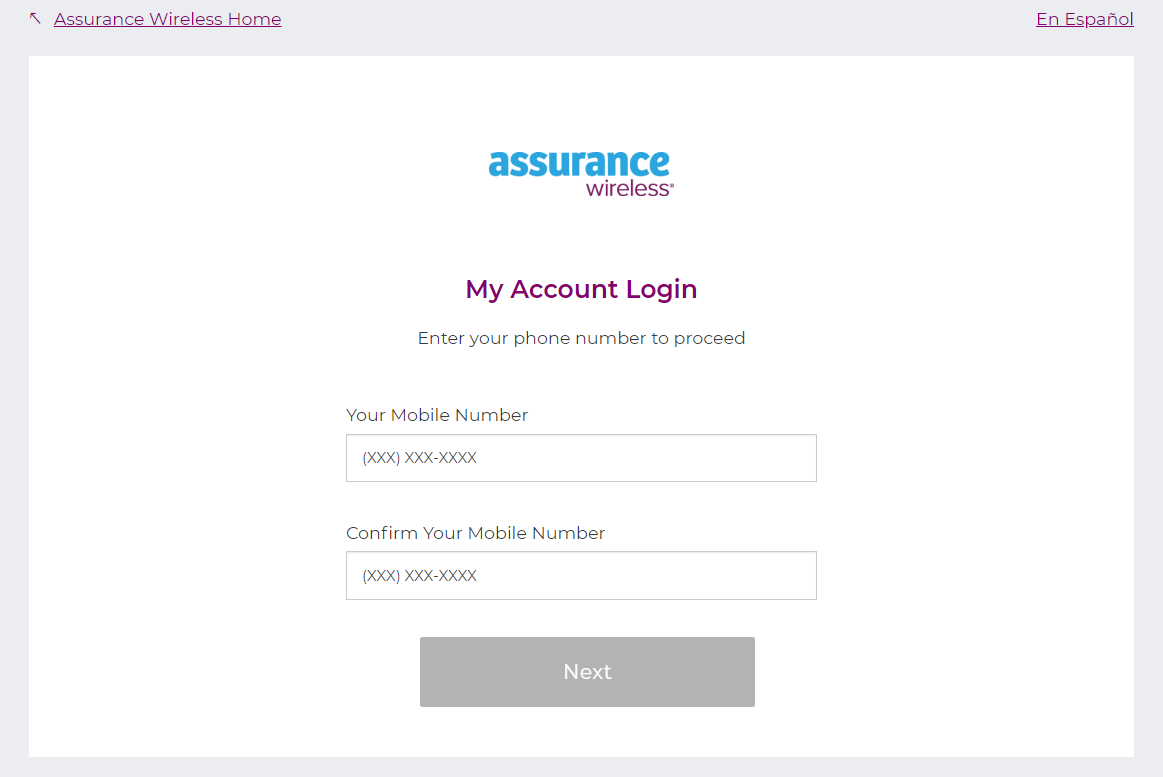Focus the Your Mobile Number field
1163x777 pixels.
(581, 457)
